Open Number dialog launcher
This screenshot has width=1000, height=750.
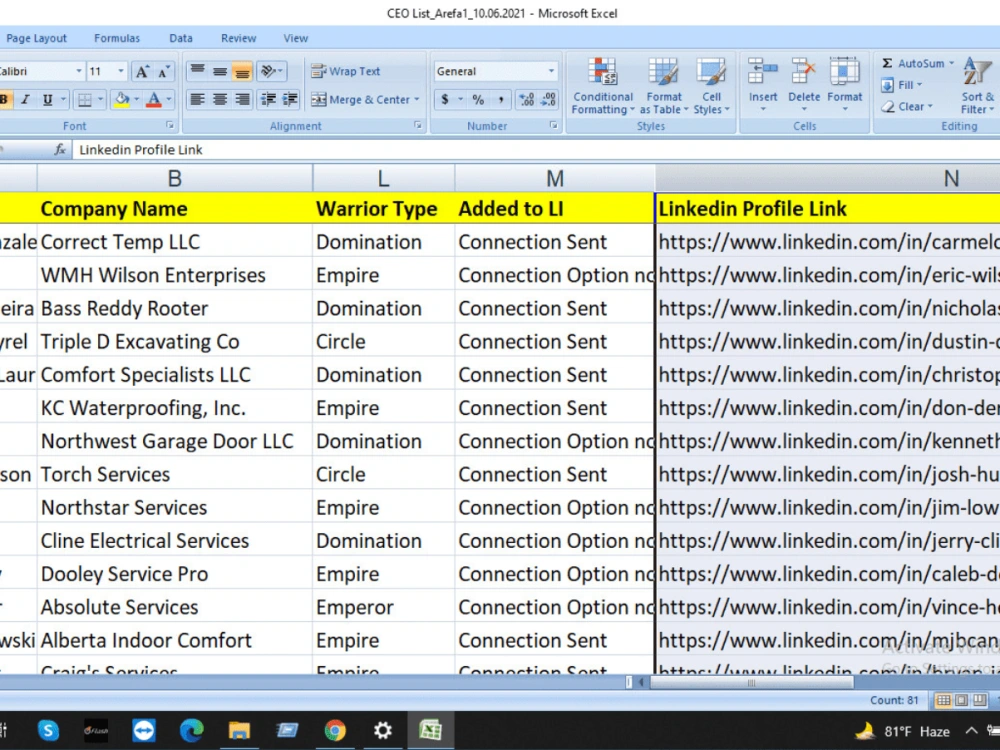coord(553,126)
